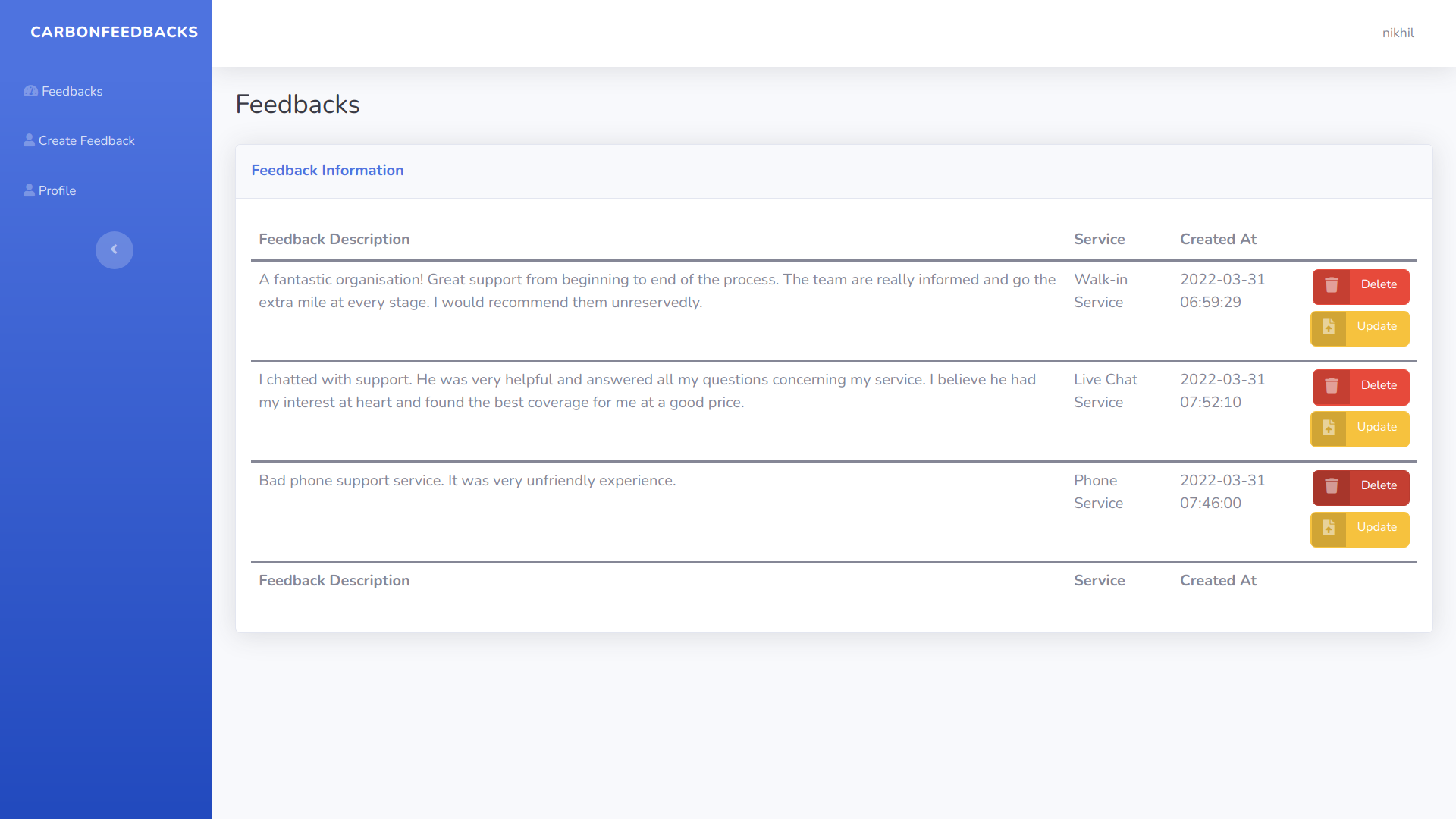Viewport: 1456px width, 819px height.
Task: Click trash icon for Walk-in Service feedback
Action: click(1331, 285)
